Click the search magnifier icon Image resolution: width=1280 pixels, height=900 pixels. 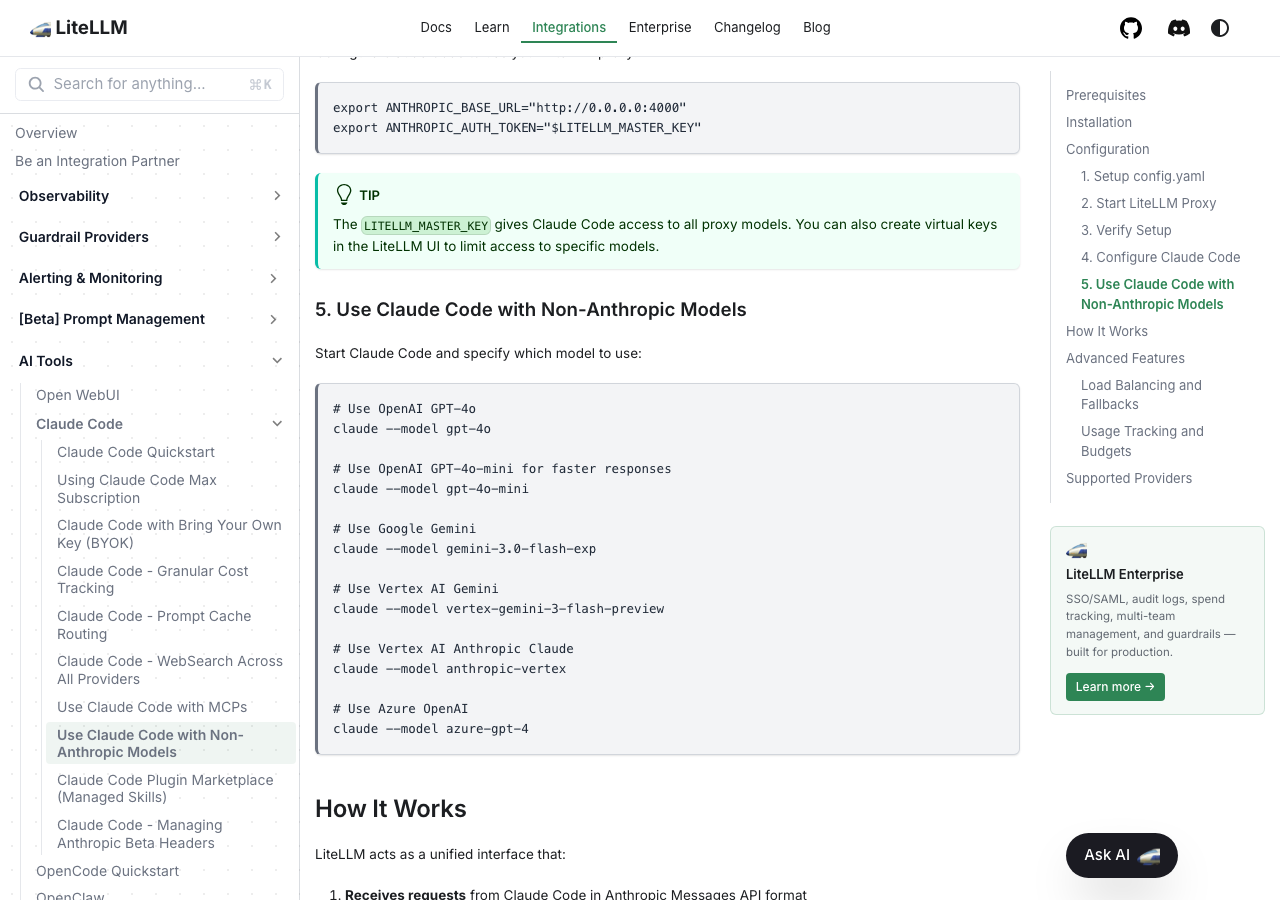pos(36,85)
